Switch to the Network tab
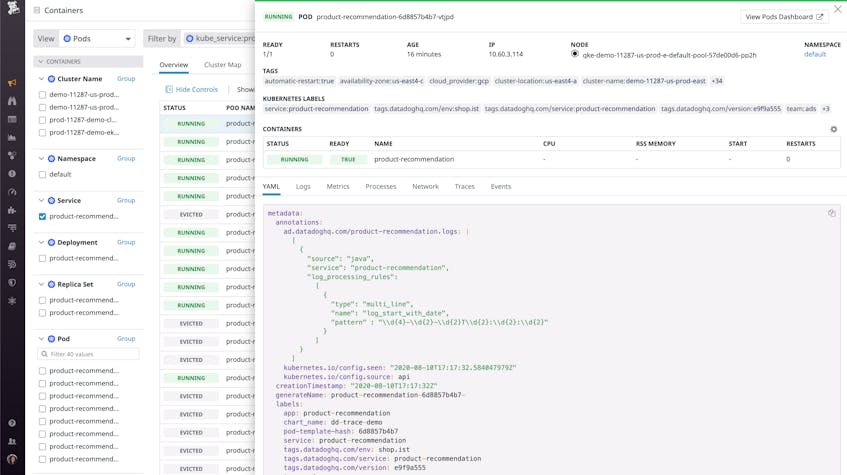The image size is (847, 475). (x=425, y=186)
